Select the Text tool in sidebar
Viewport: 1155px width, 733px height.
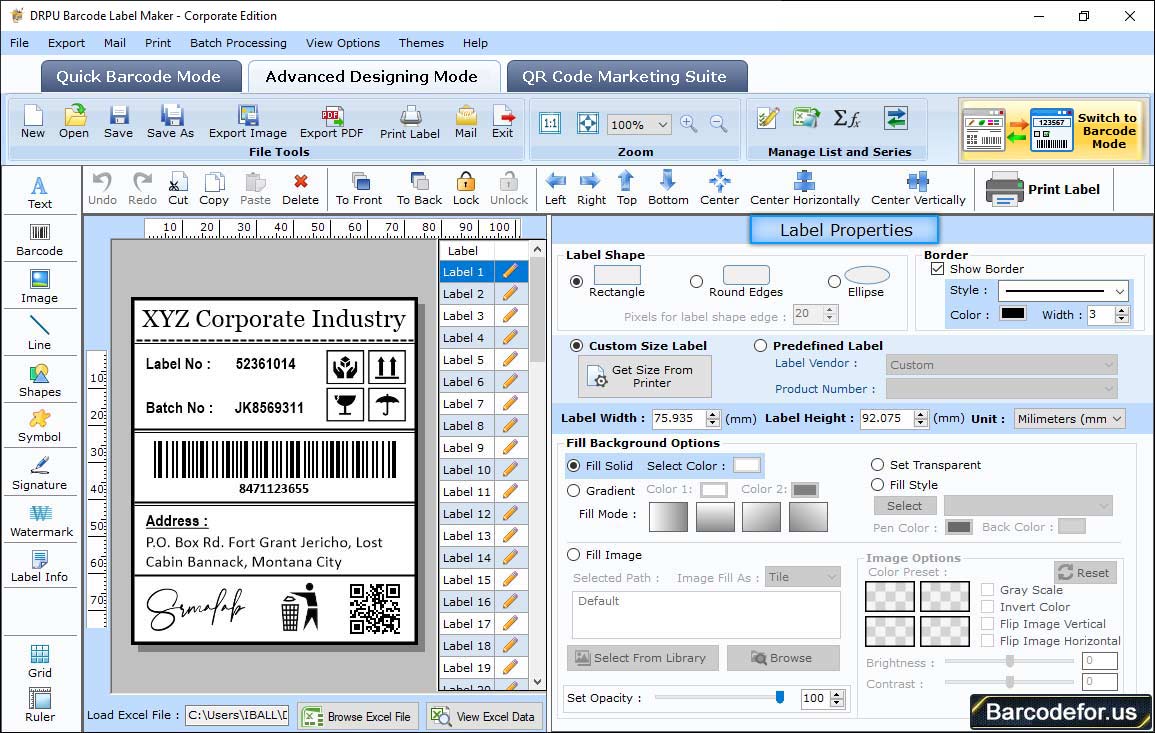click(x=40, y=193)
